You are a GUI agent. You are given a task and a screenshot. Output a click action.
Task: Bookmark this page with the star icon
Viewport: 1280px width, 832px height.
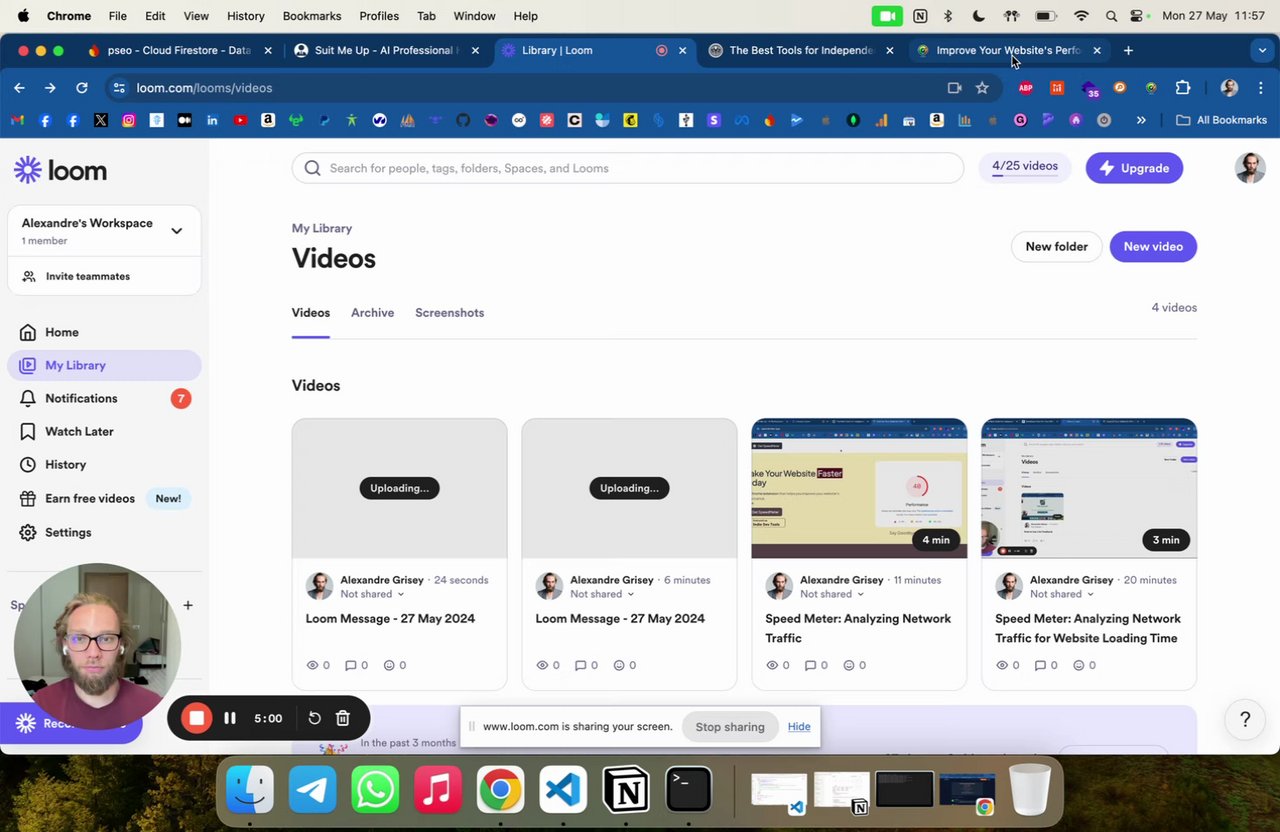coord(982,88)
